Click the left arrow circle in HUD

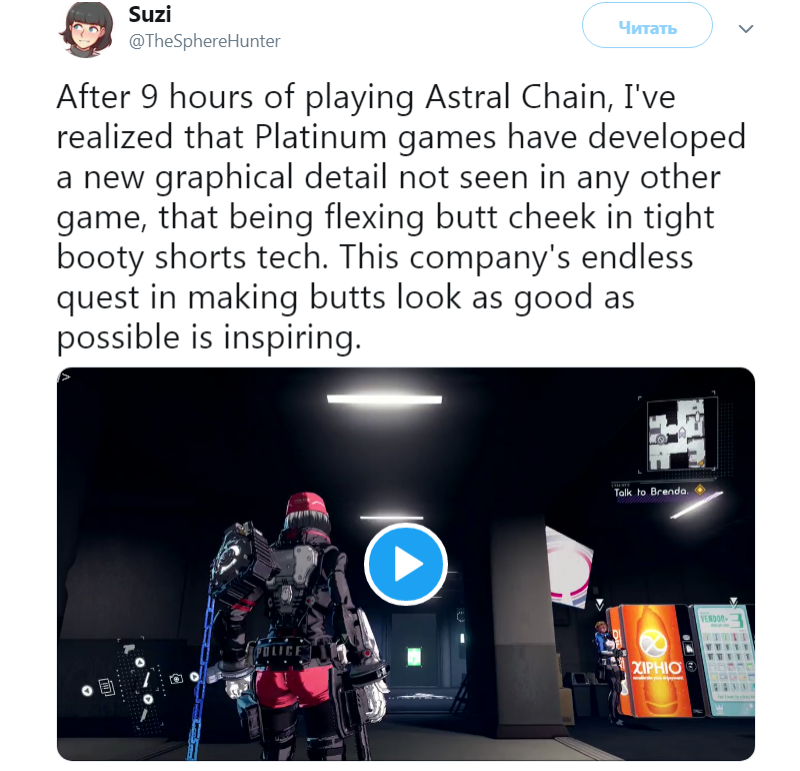(87, 691)
